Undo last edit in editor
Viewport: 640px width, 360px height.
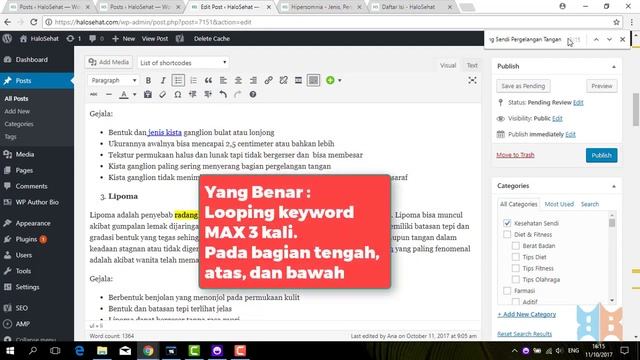[223, 94]
